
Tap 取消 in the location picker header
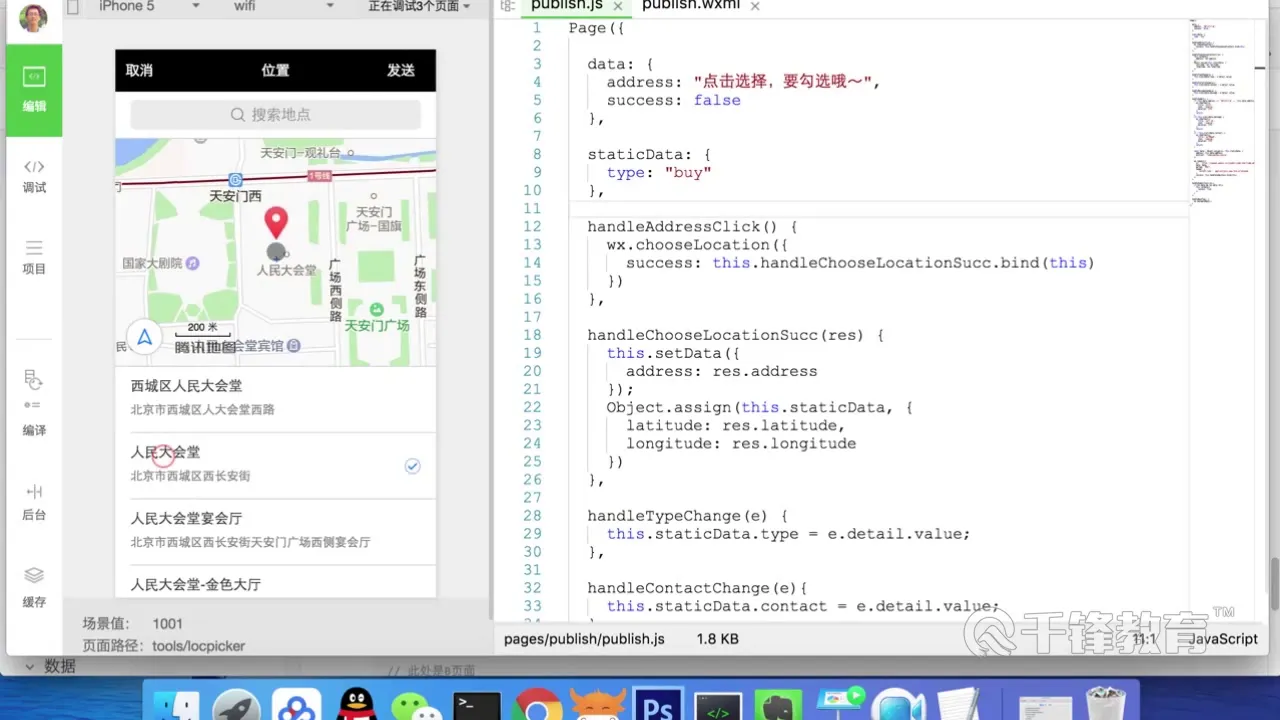click(x=139, y=70)
